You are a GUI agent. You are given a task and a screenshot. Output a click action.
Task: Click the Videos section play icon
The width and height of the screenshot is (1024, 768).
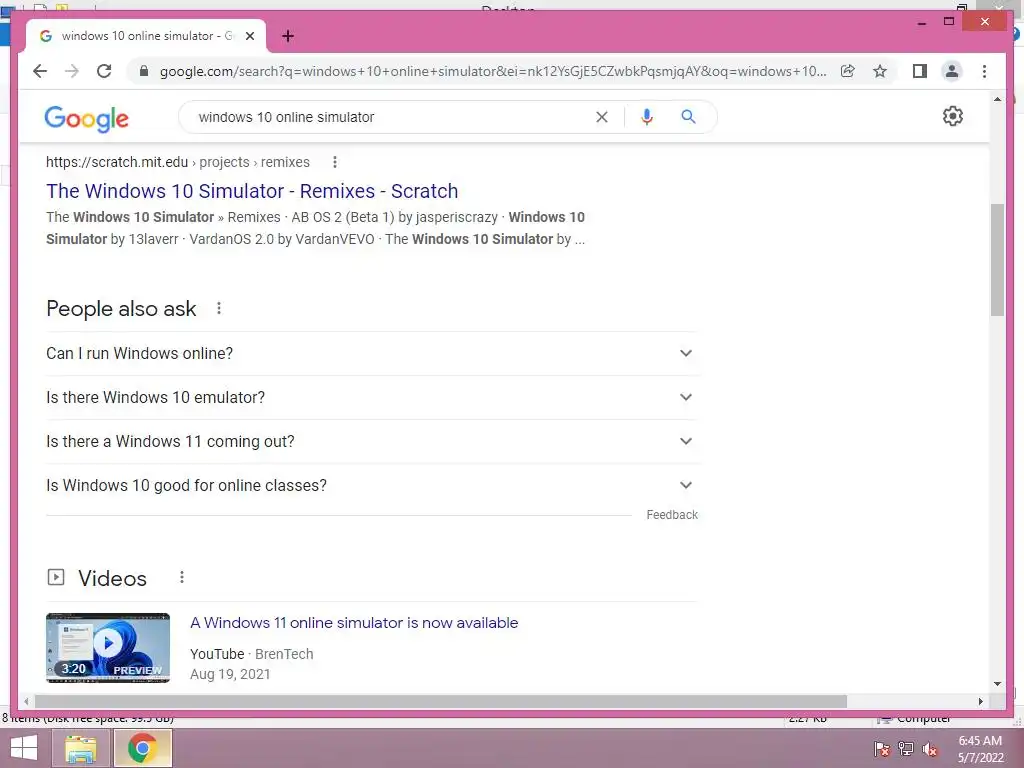[56, 577]
